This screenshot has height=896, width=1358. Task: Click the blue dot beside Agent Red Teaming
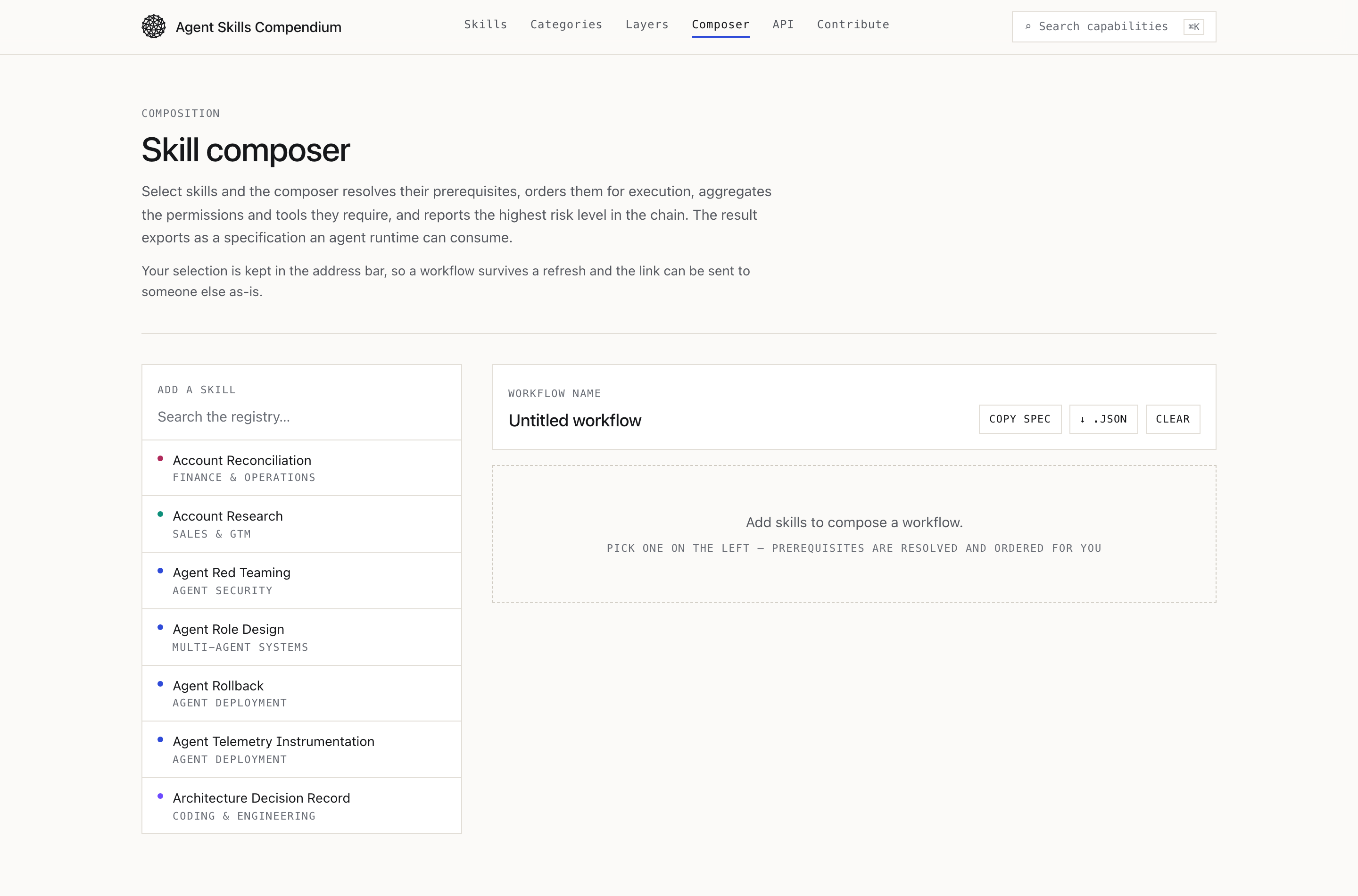160,570
